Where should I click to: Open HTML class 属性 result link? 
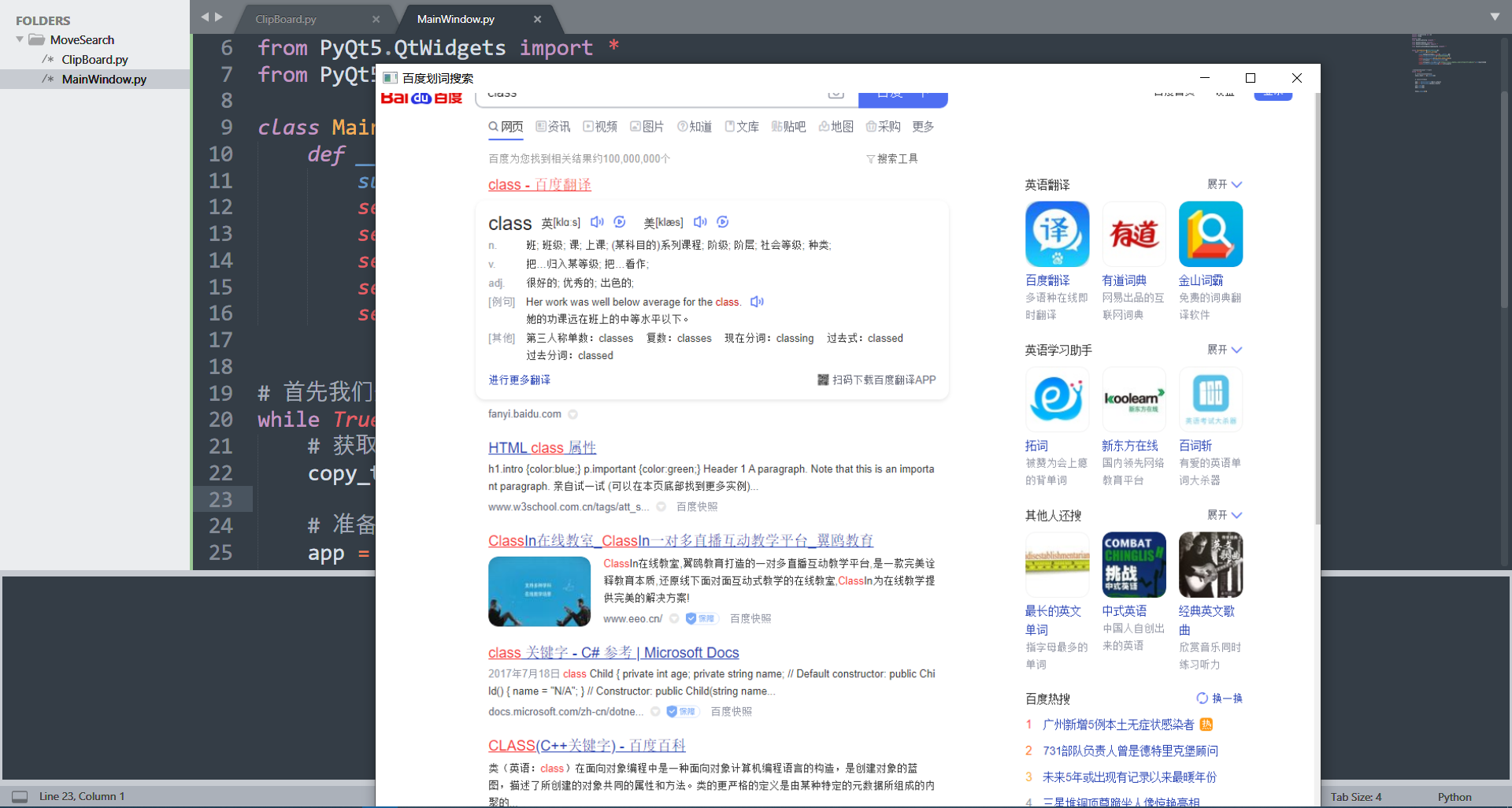point(542,447)
